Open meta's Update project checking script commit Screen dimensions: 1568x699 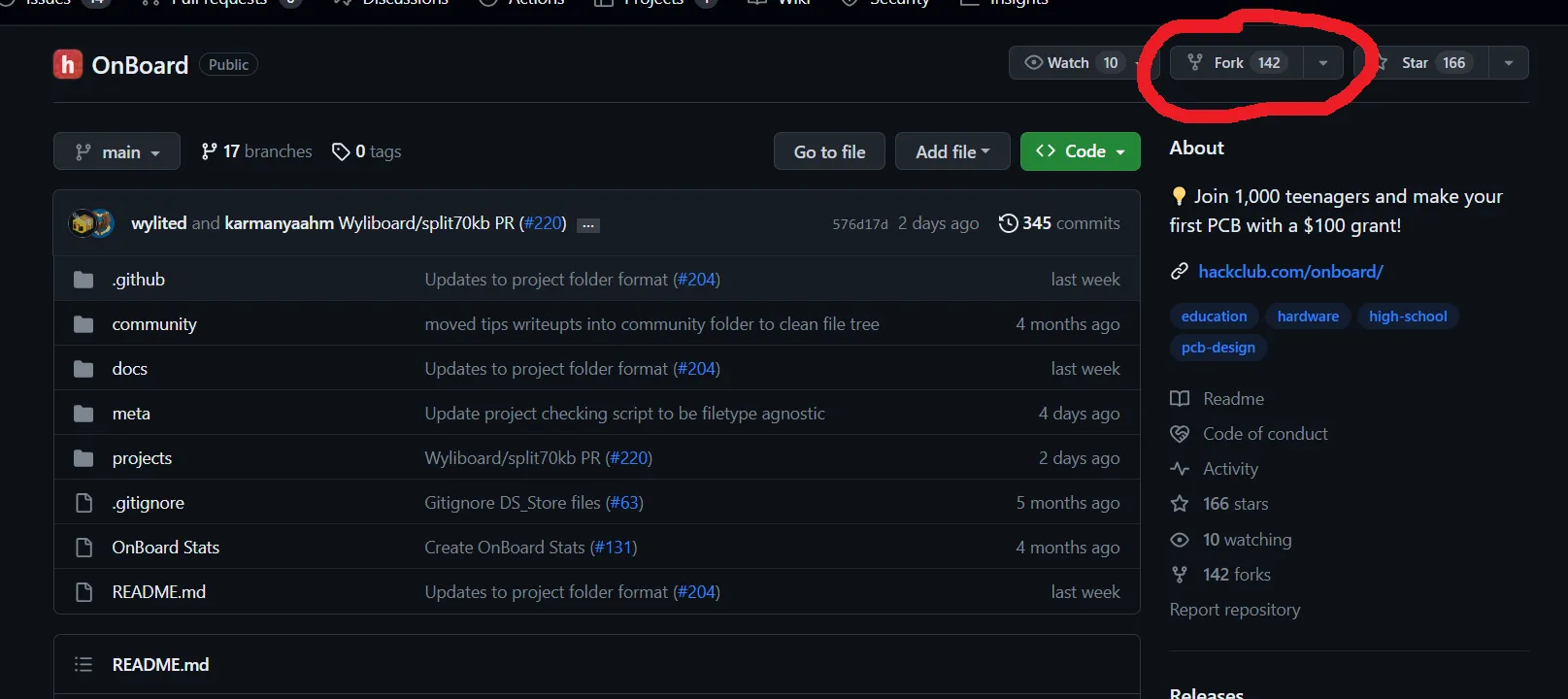[624, 414]
